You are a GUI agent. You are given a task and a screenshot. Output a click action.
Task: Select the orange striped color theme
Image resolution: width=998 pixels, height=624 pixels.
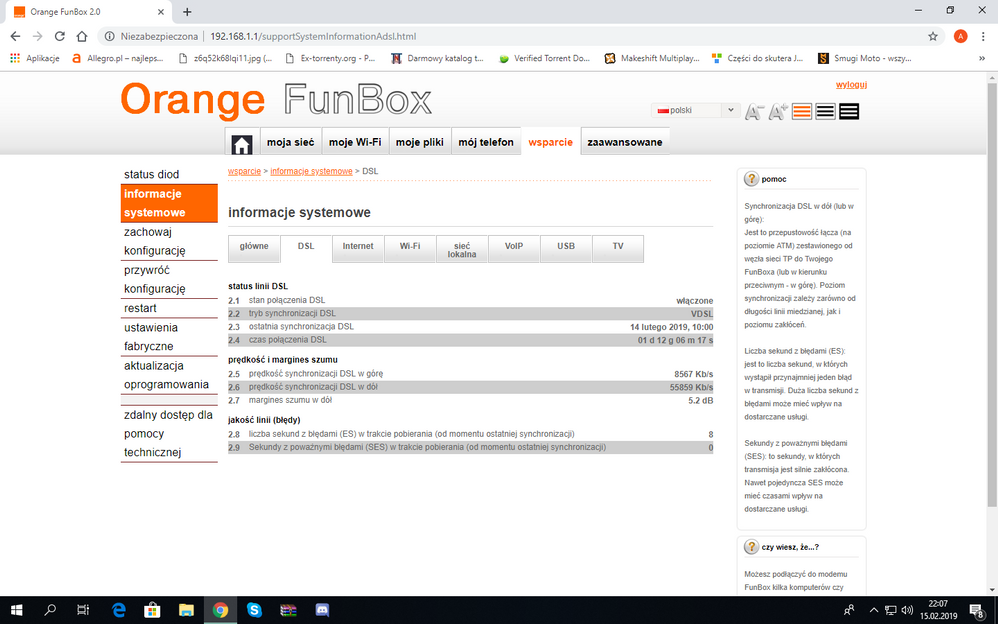(802, 111)
